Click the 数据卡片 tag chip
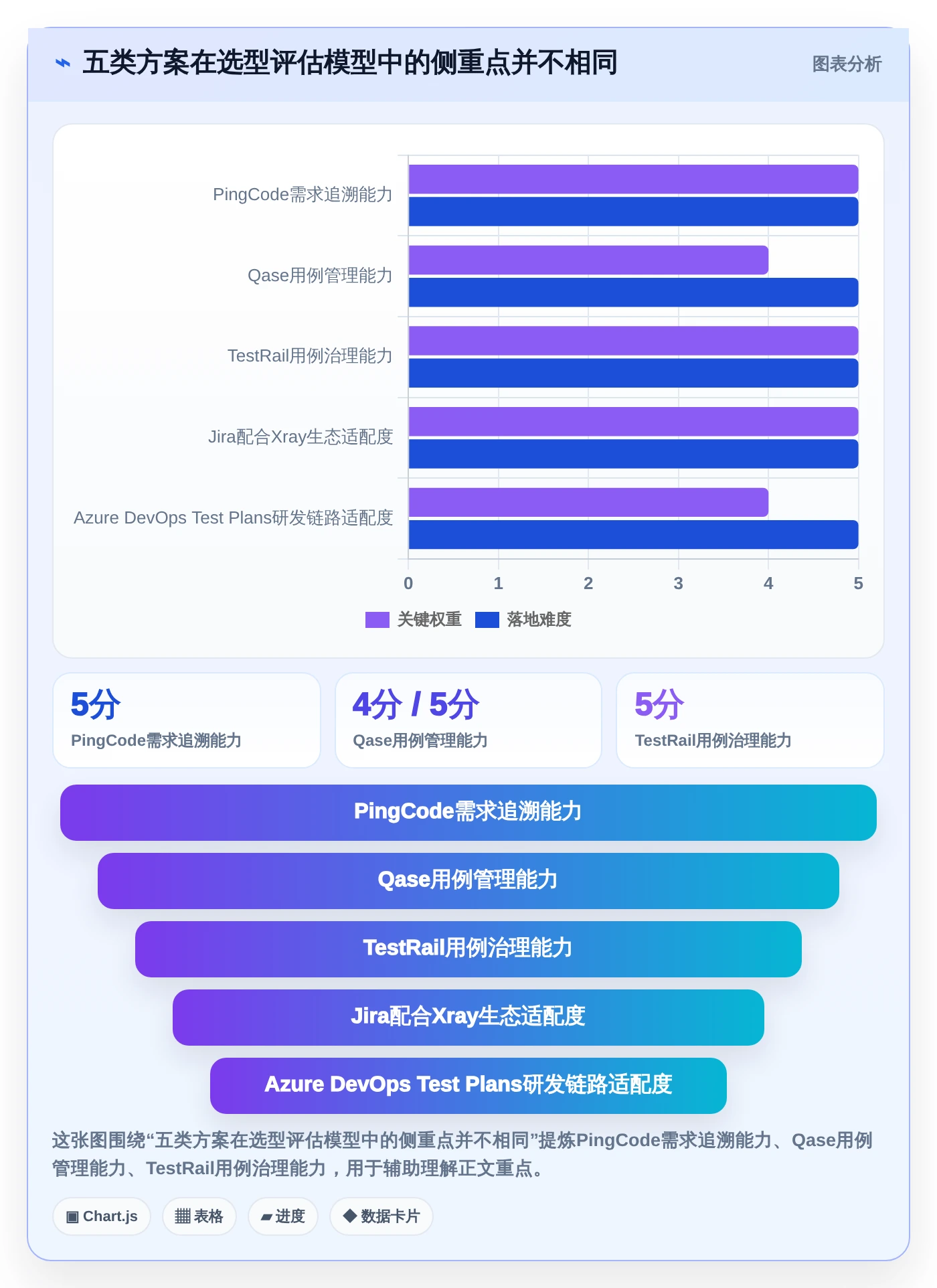The image size is (937, 1288). [381, 1216]
